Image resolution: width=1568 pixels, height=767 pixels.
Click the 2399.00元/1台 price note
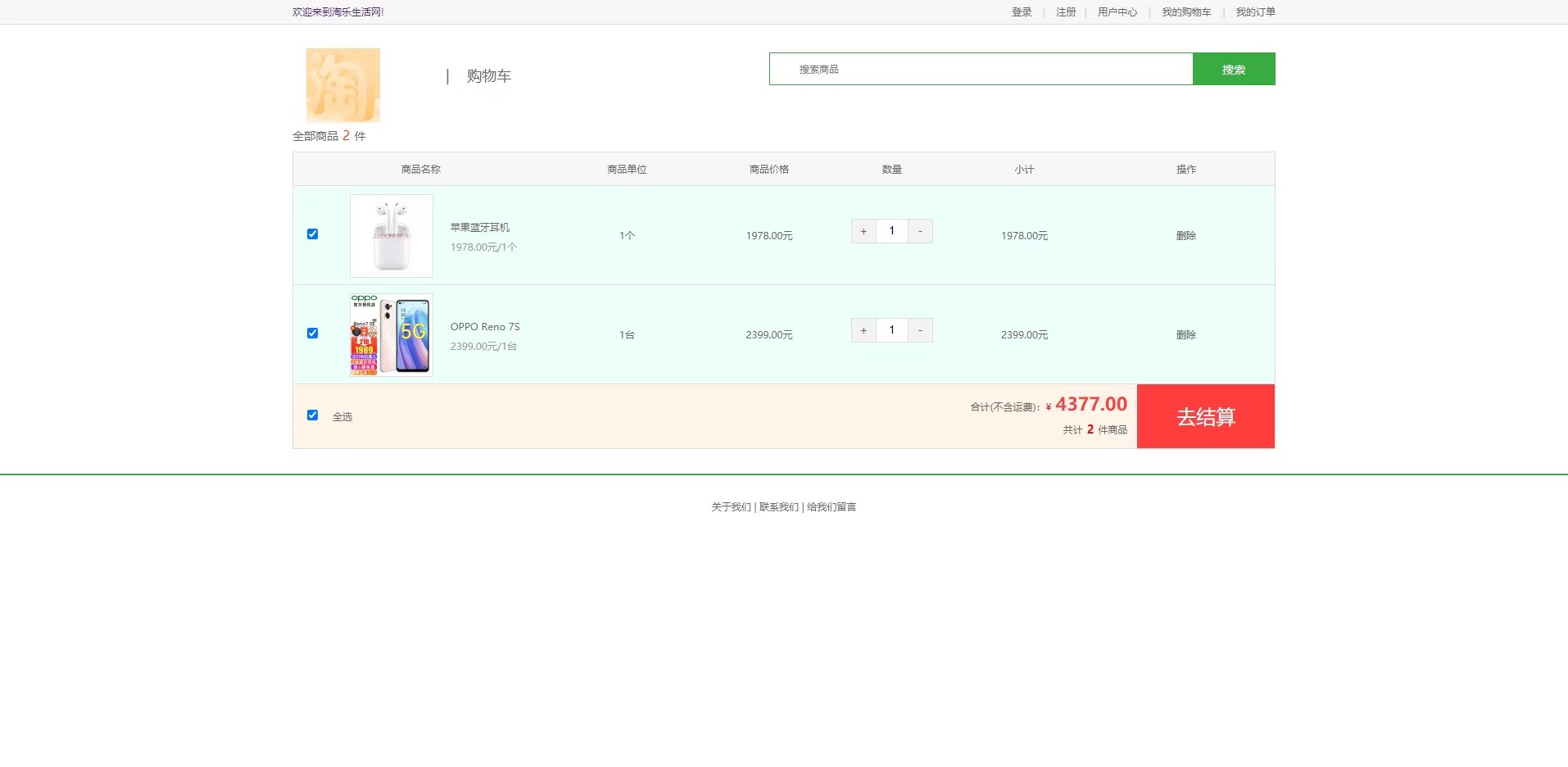coord(483,347)
